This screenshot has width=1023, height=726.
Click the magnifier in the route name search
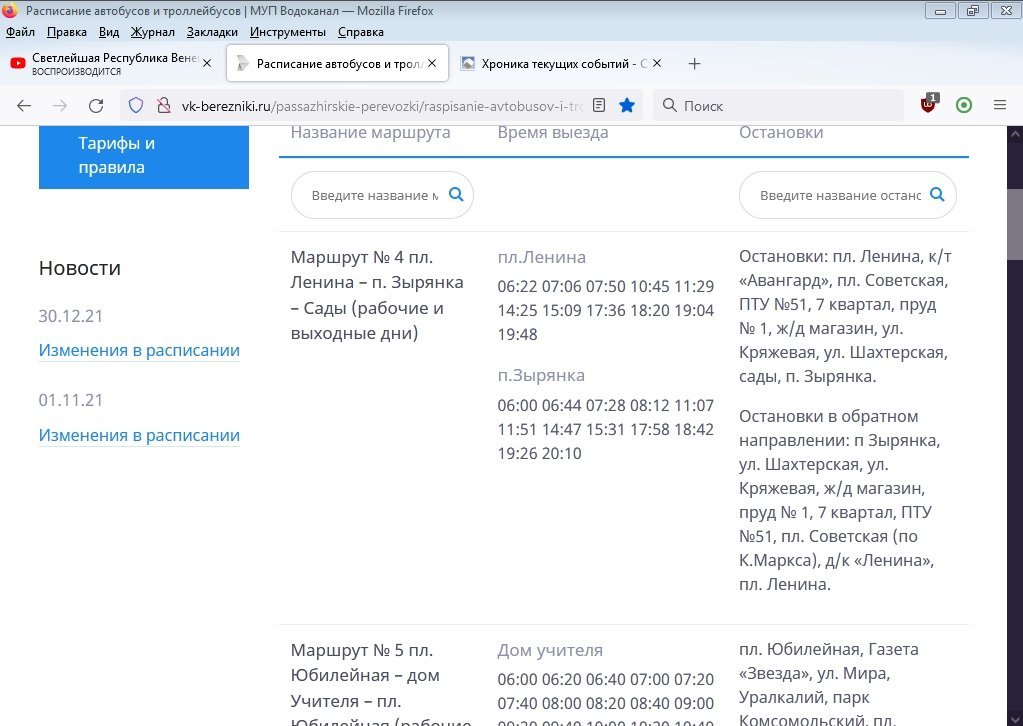456,195
